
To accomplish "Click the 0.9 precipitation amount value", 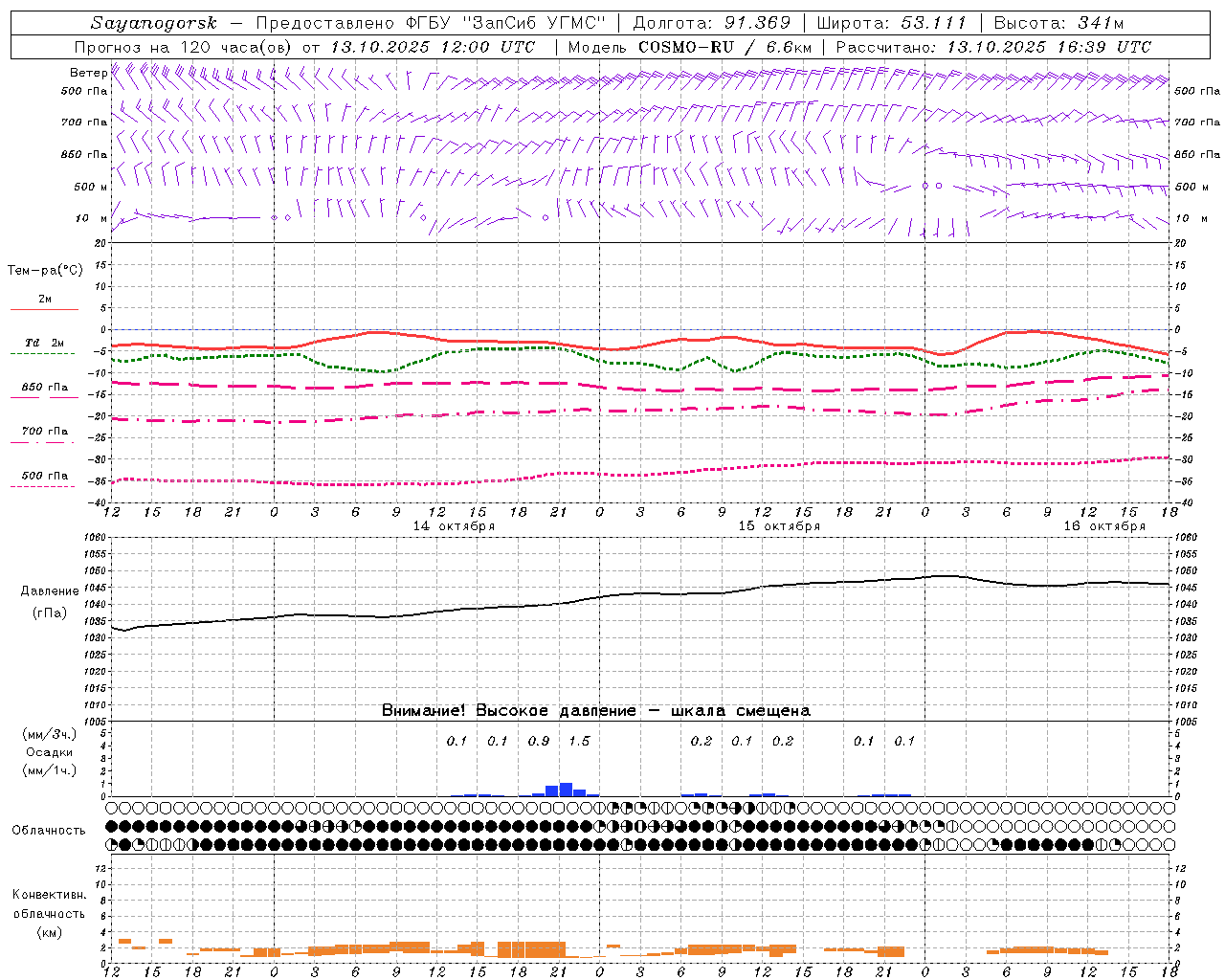I will pyautogui.click(x=539, y=742).
